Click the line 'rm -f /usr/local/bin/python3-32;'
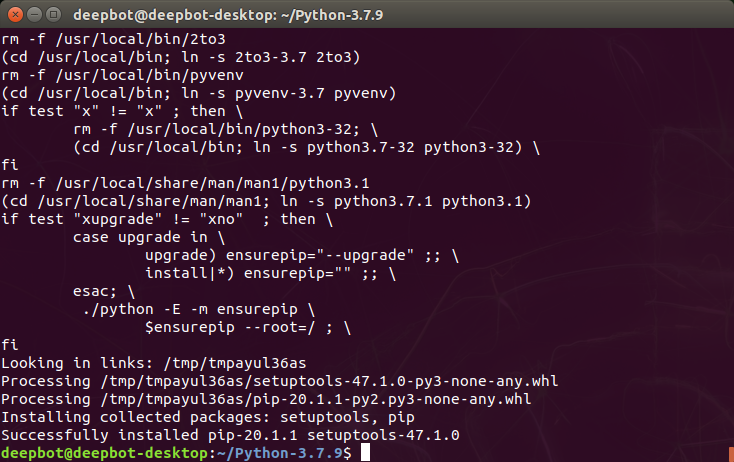 coord(225,129)
